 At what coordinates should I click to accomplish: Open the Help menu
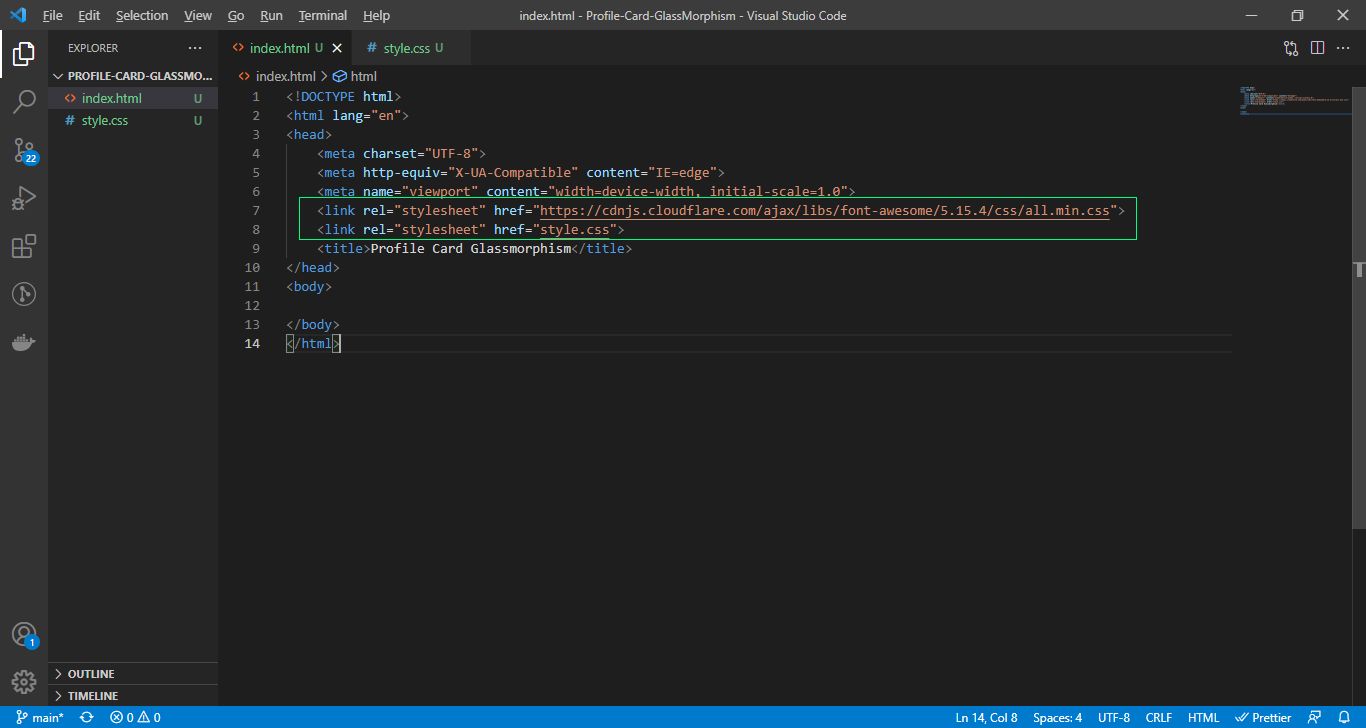coord(376,16)
